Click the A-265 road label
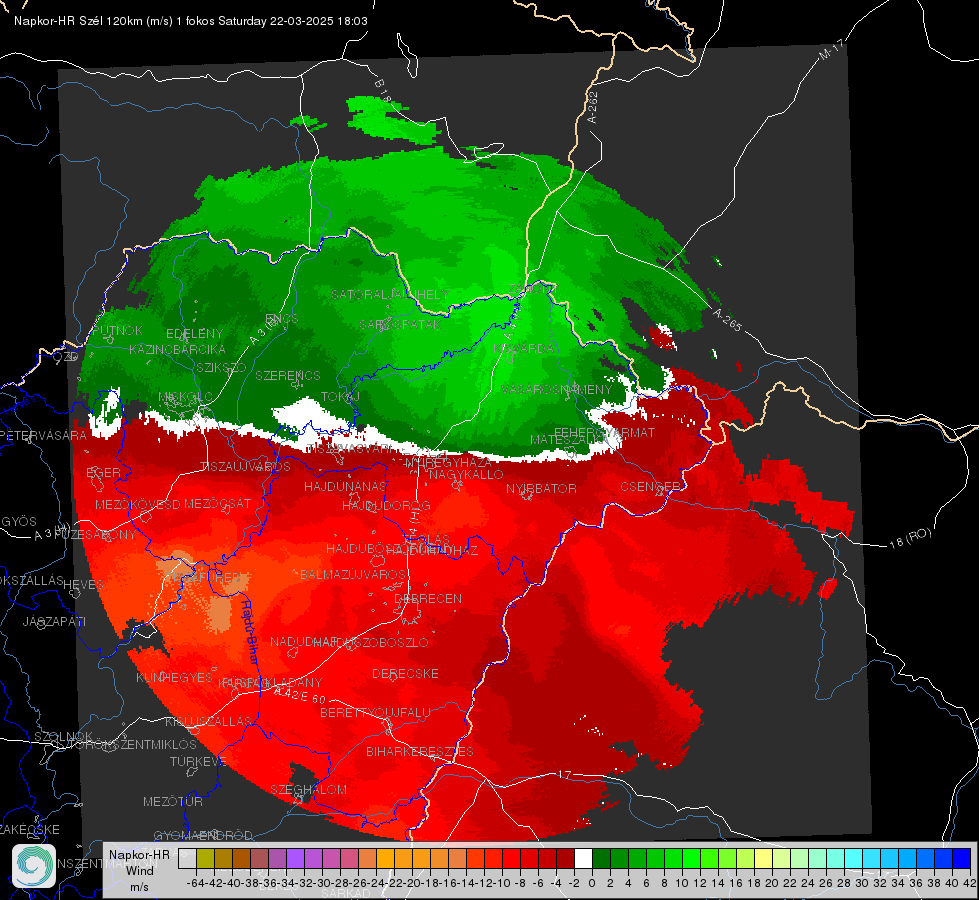 point(727,320)
